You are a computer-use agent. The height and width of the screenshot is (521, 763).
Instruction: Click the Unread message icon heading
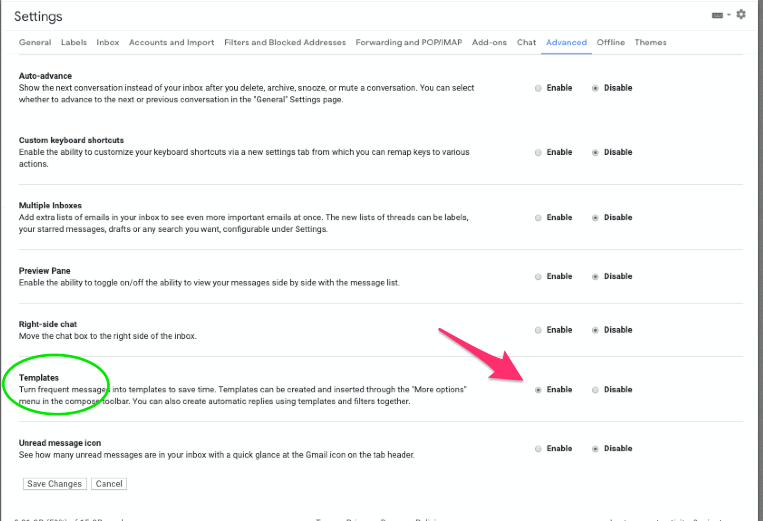tap(60, 443)
